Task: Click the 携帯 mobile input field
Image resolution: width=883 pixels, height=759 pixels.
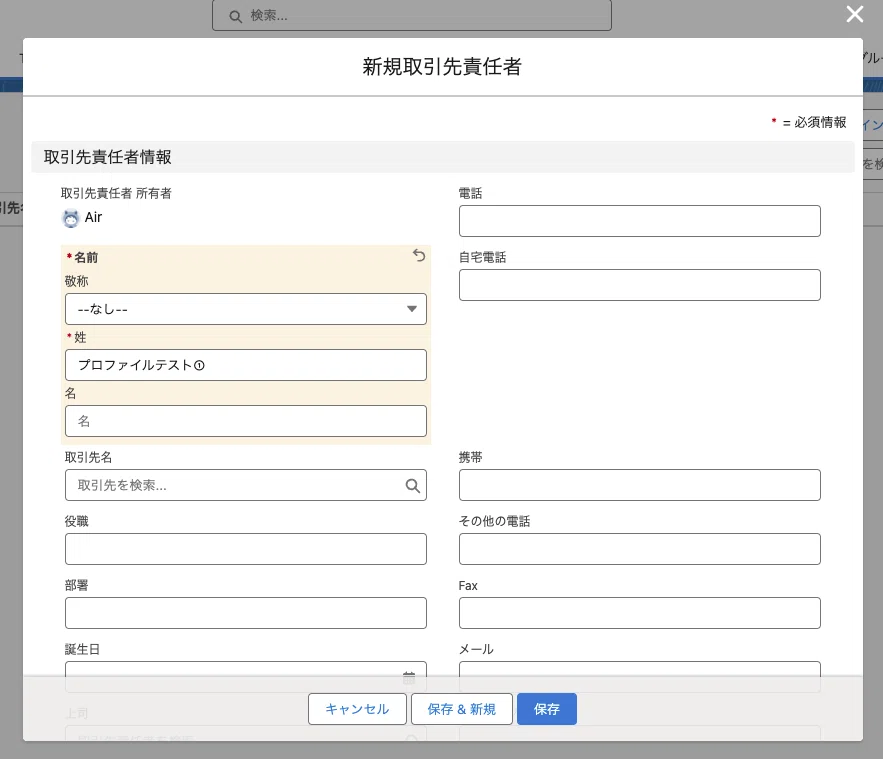Action: point(639,485)
